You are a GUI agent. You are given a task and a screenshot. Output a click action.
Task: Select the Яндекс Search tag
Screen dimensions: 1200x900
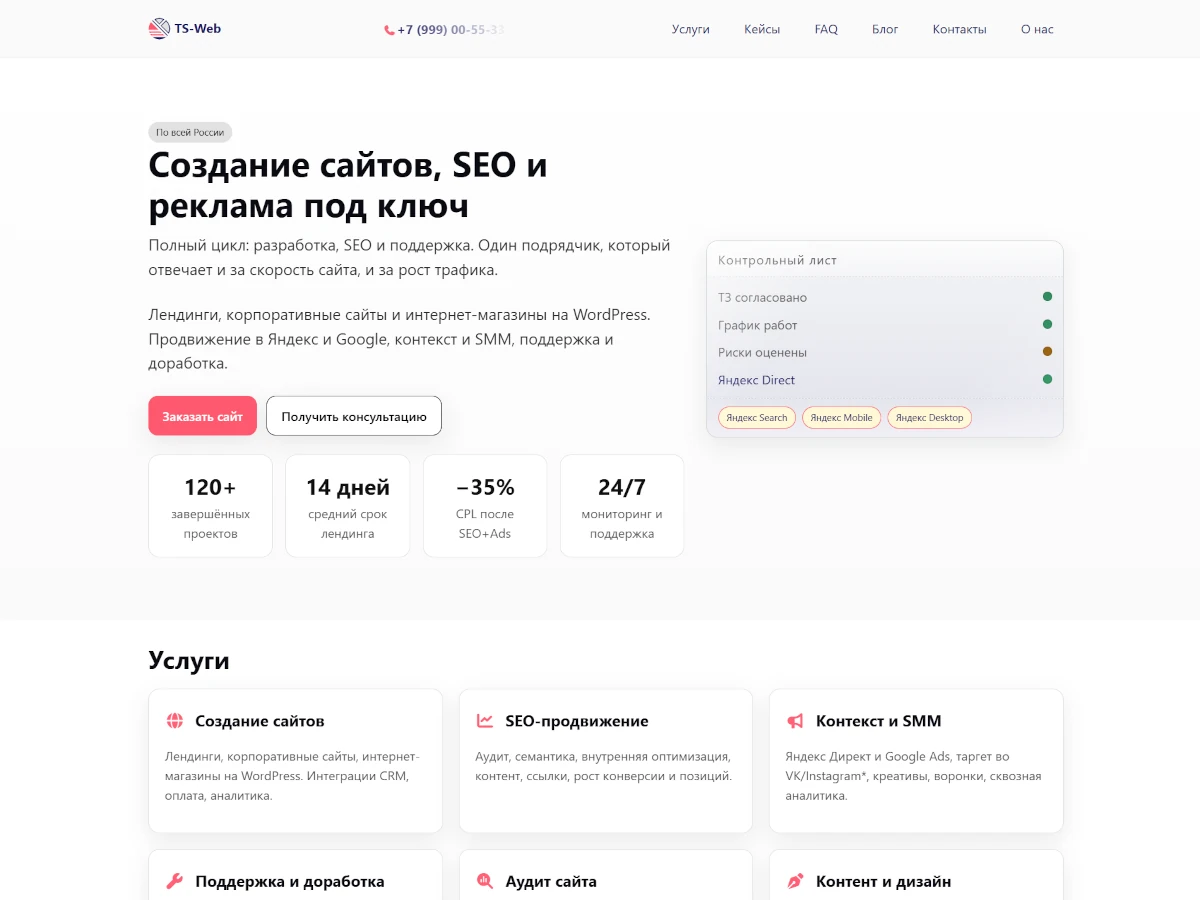(757, 418)
